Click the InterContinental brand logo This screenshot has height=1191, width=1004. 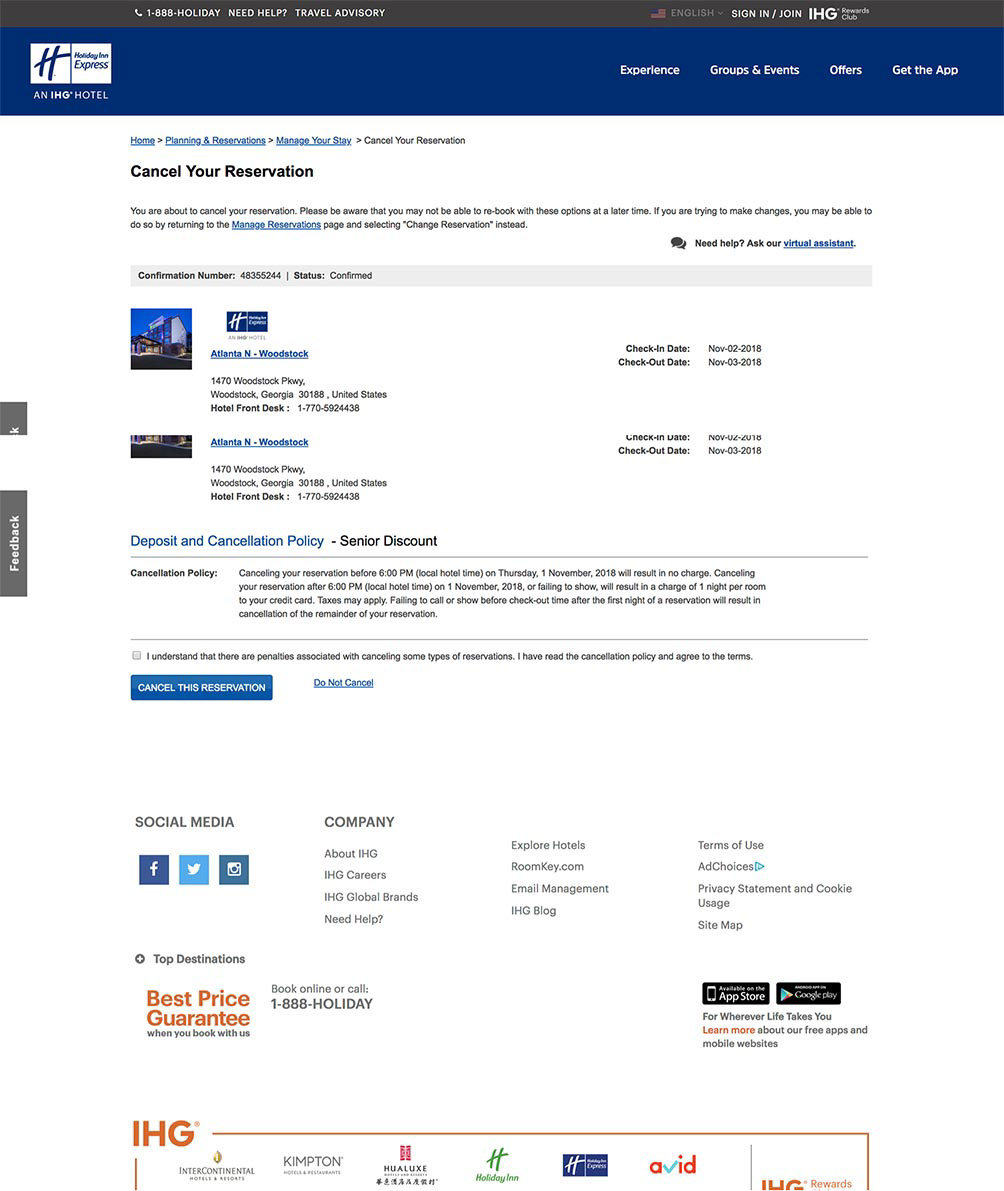(217, 1167)
